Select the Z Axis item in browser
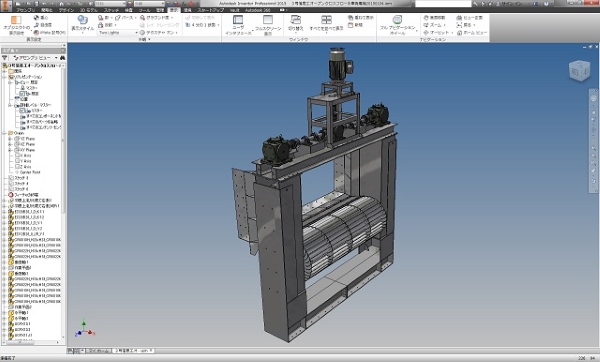Screen dimensions: 600x362 tap(24, 167)
